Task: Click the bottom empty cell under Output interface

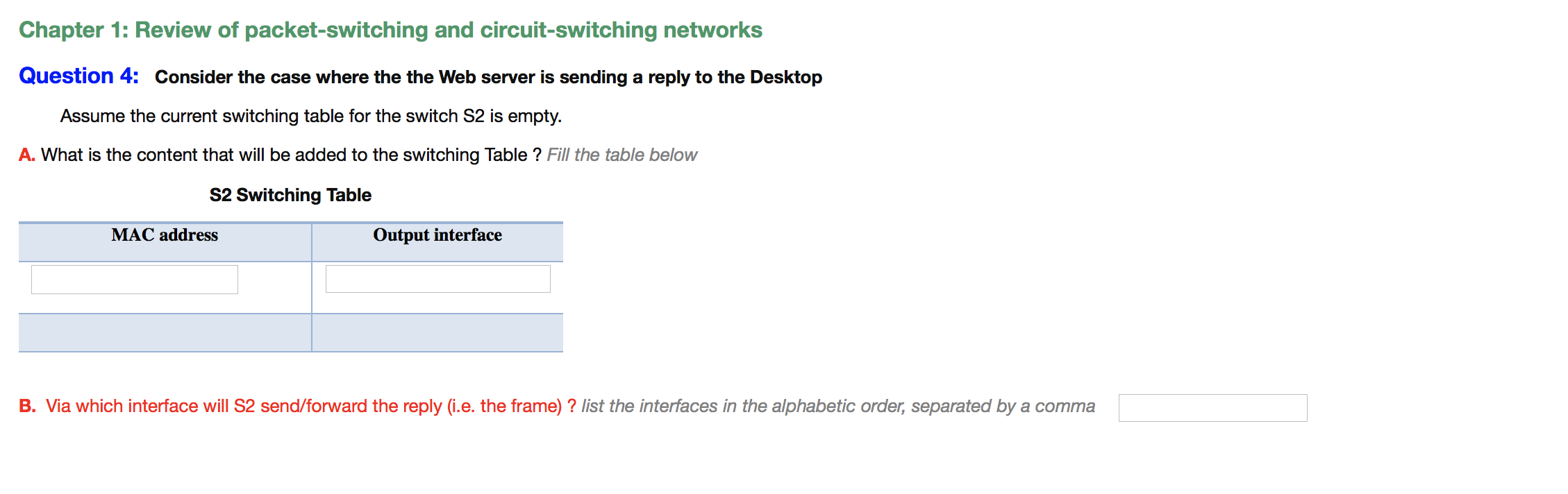Action: tap(437, 333)
